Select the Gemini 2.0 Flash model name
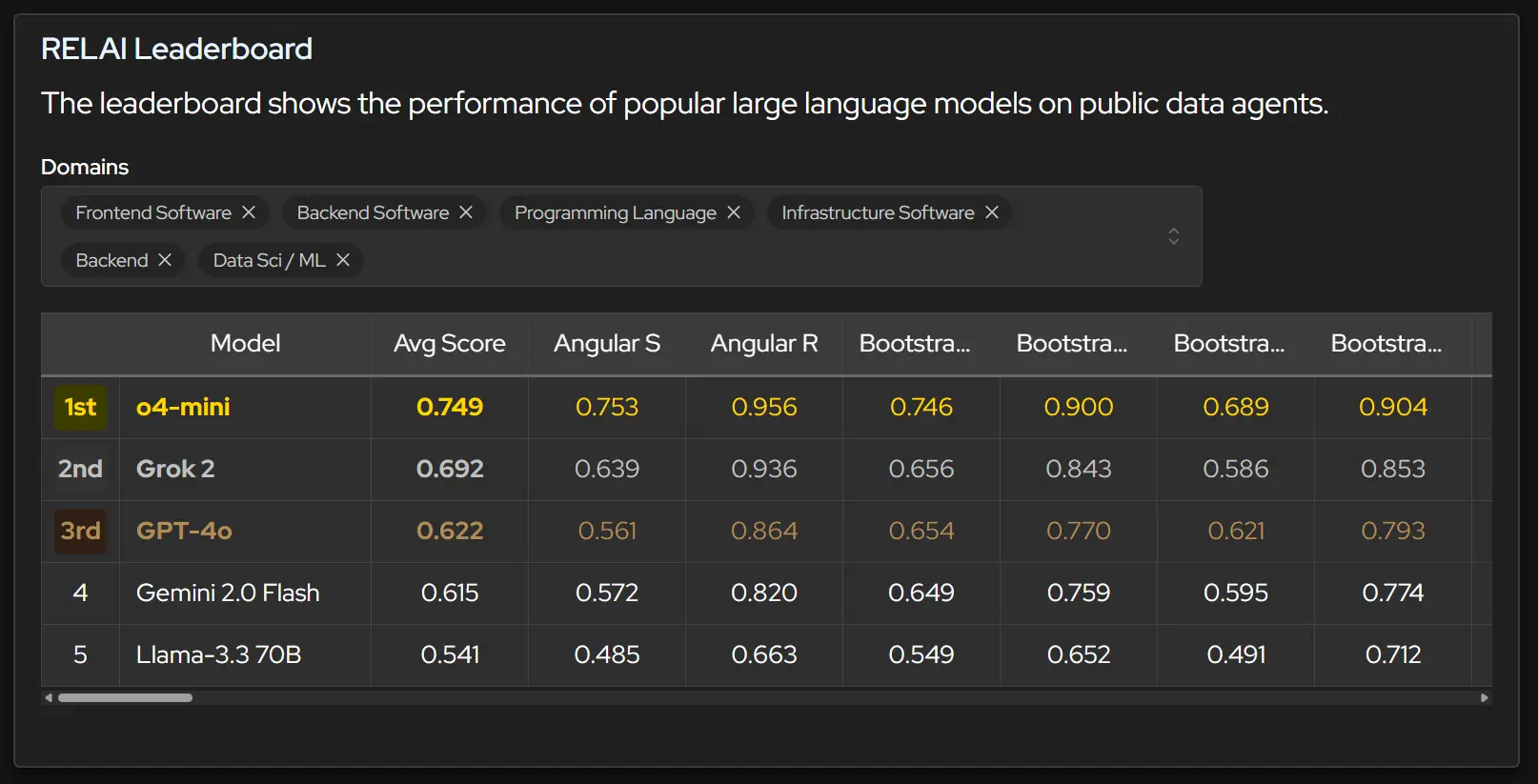 [228, 593]
